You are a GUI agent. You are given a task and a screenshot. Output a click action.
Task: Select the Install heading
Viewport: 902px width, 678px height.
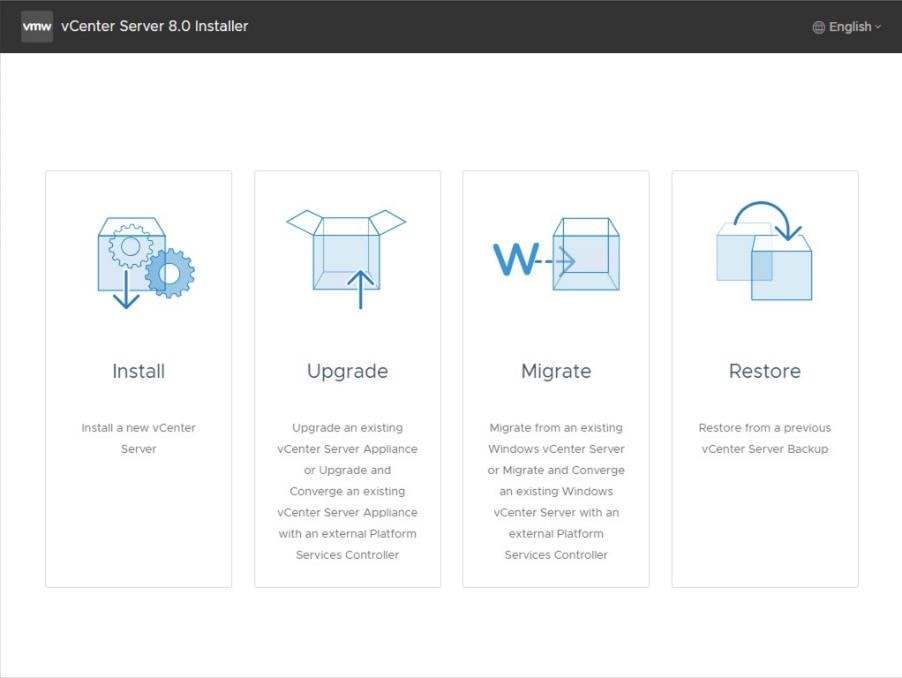point(139,371)
